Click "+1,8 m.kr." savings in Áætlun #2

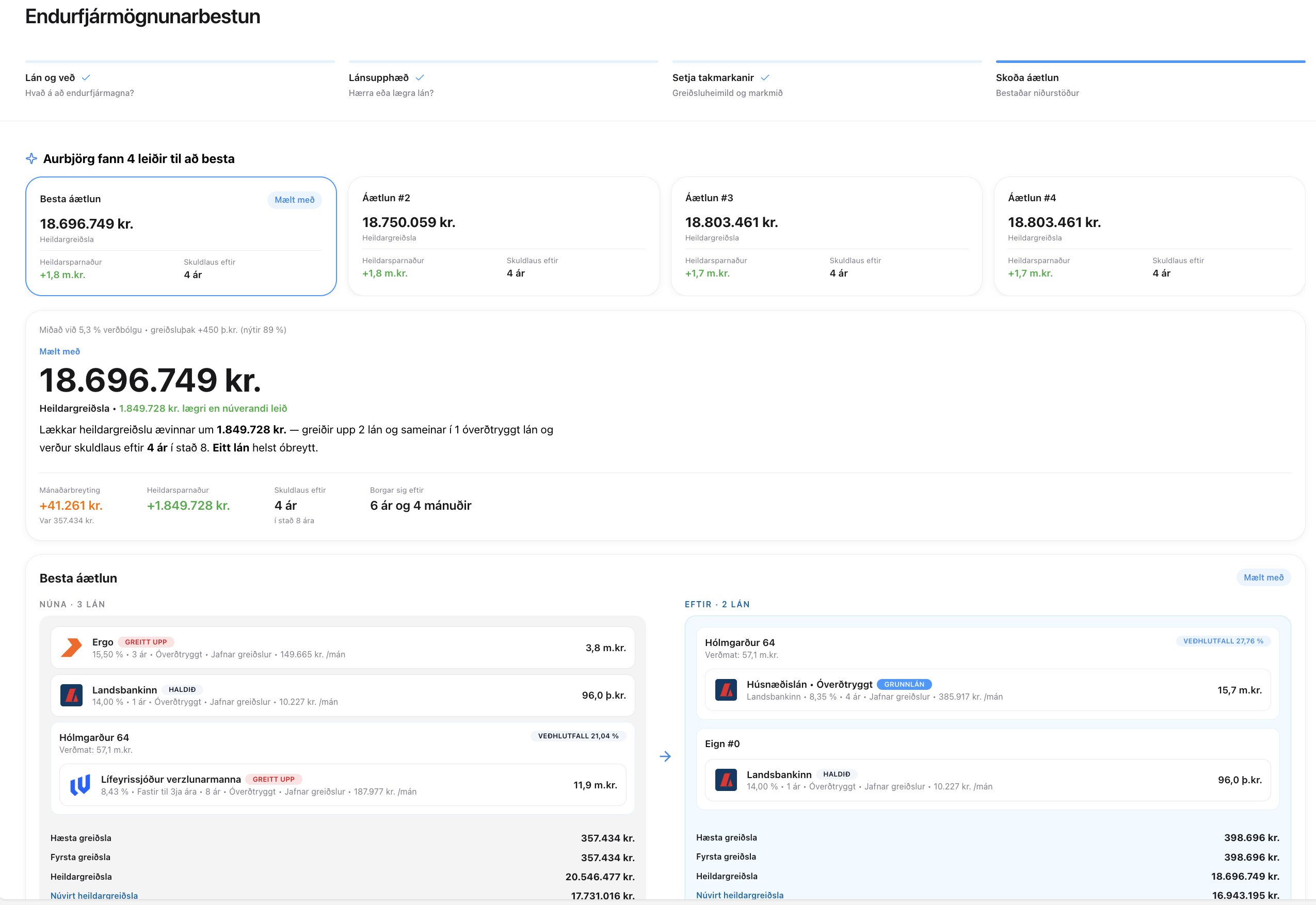click(x=385, y=273)
